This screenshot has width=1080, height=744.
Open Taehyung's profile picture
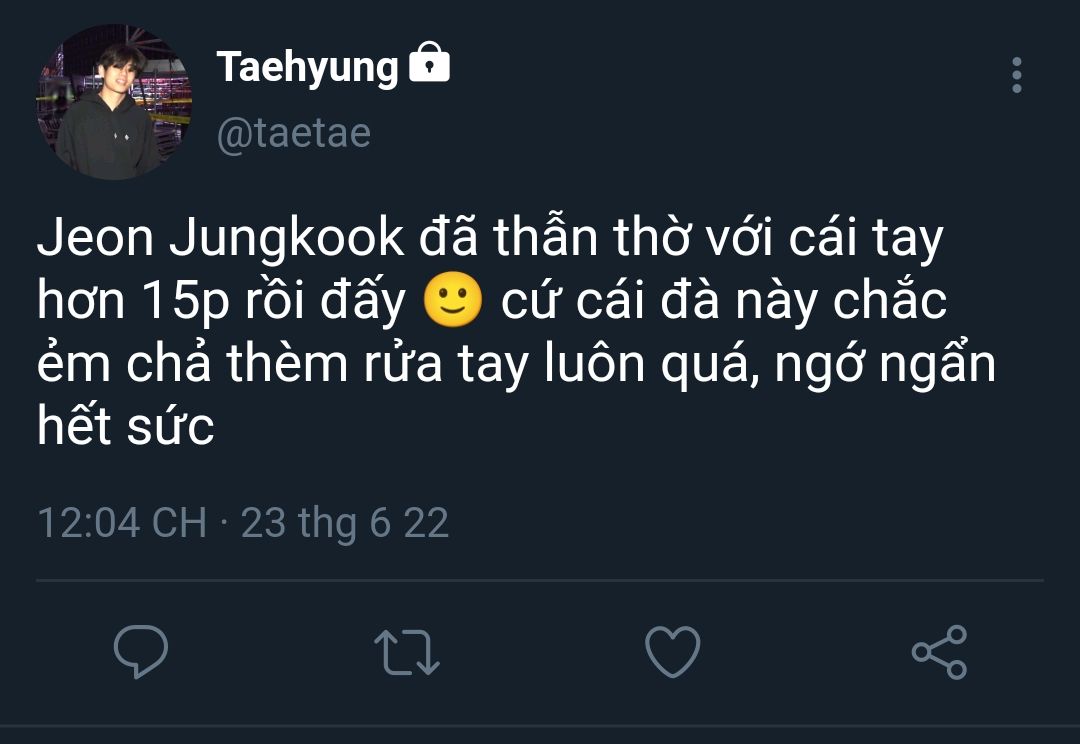click(x=113, y=103)
